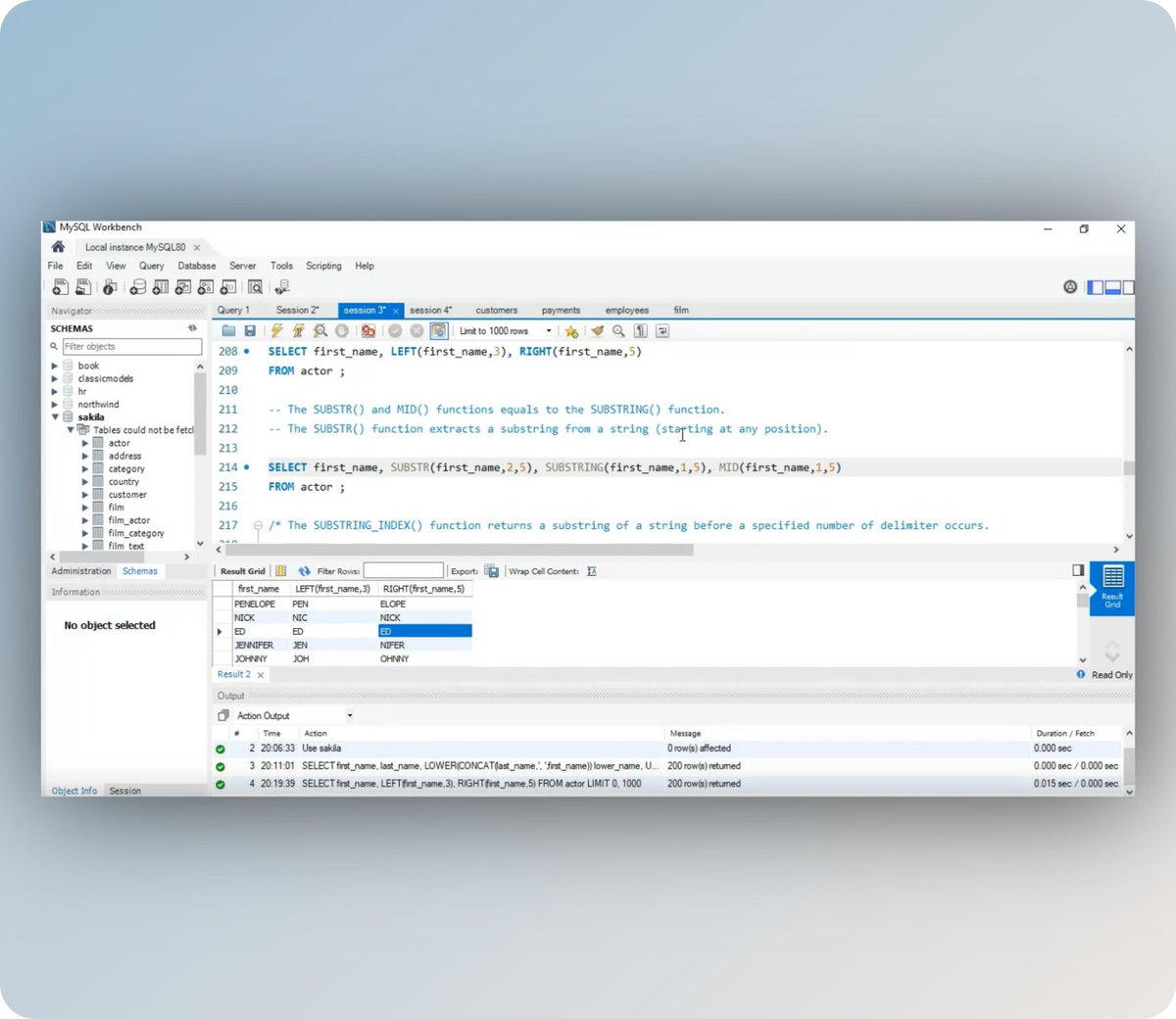Viewport: 1176px width, 1019px height.
Task: Open a script file in the editor toolbar
Action: pos(228,331)
